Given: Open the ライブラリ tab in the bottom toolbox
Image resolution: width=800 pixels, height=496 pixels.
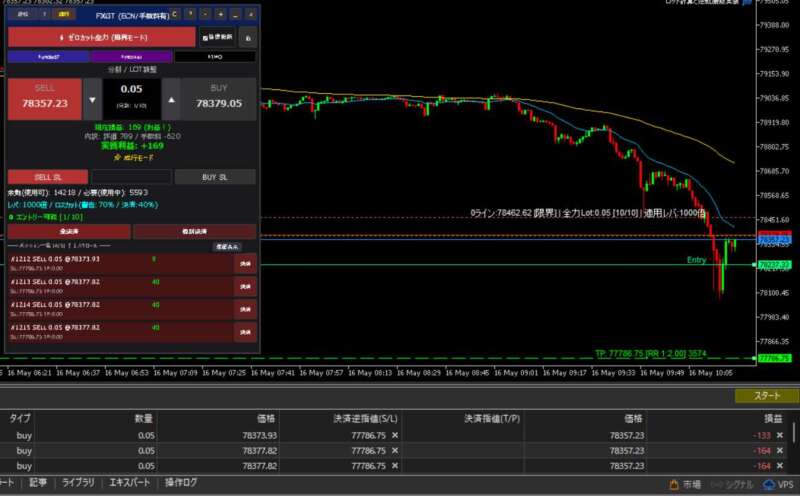Looking at the screenshot, I should click(78, 482).
